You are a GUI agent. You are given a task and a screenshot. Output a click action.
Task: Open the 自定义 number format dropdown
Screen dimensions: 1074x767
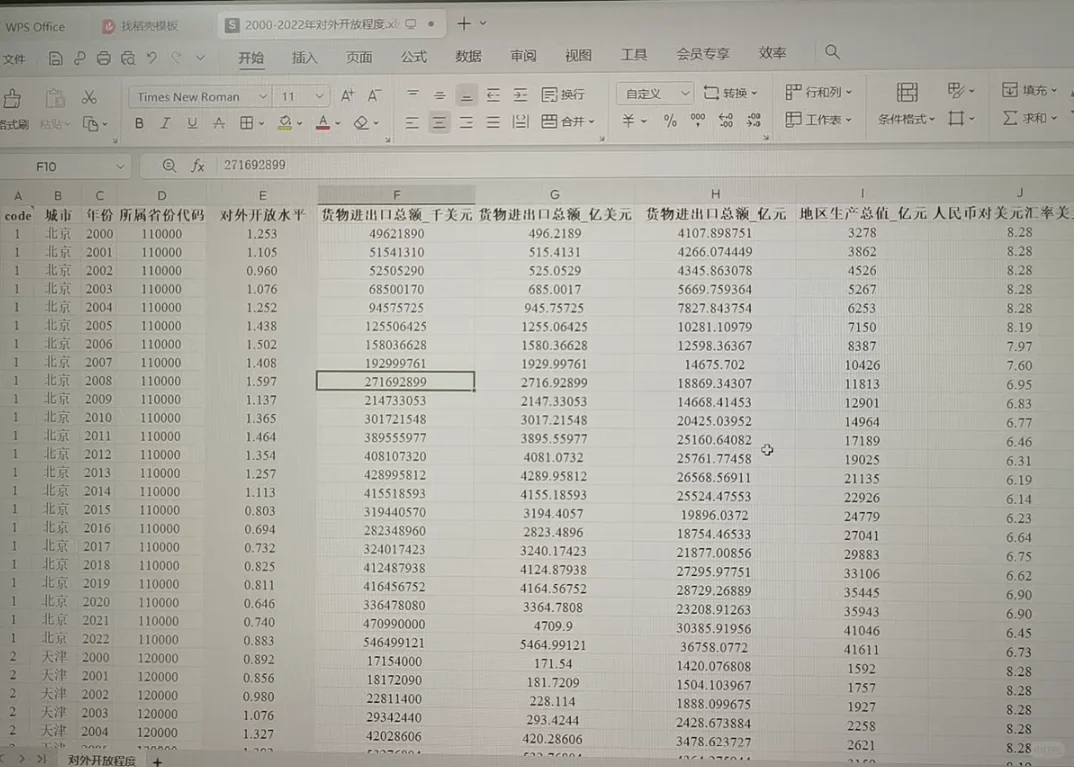point(685,93)
